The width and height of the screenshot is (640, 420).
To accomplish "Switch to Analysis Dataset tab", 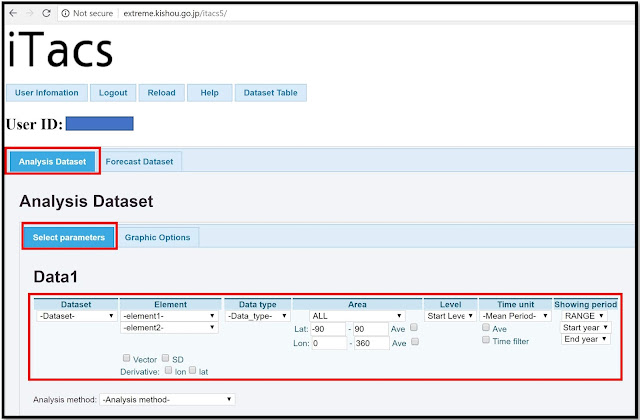I will point(52,162).
